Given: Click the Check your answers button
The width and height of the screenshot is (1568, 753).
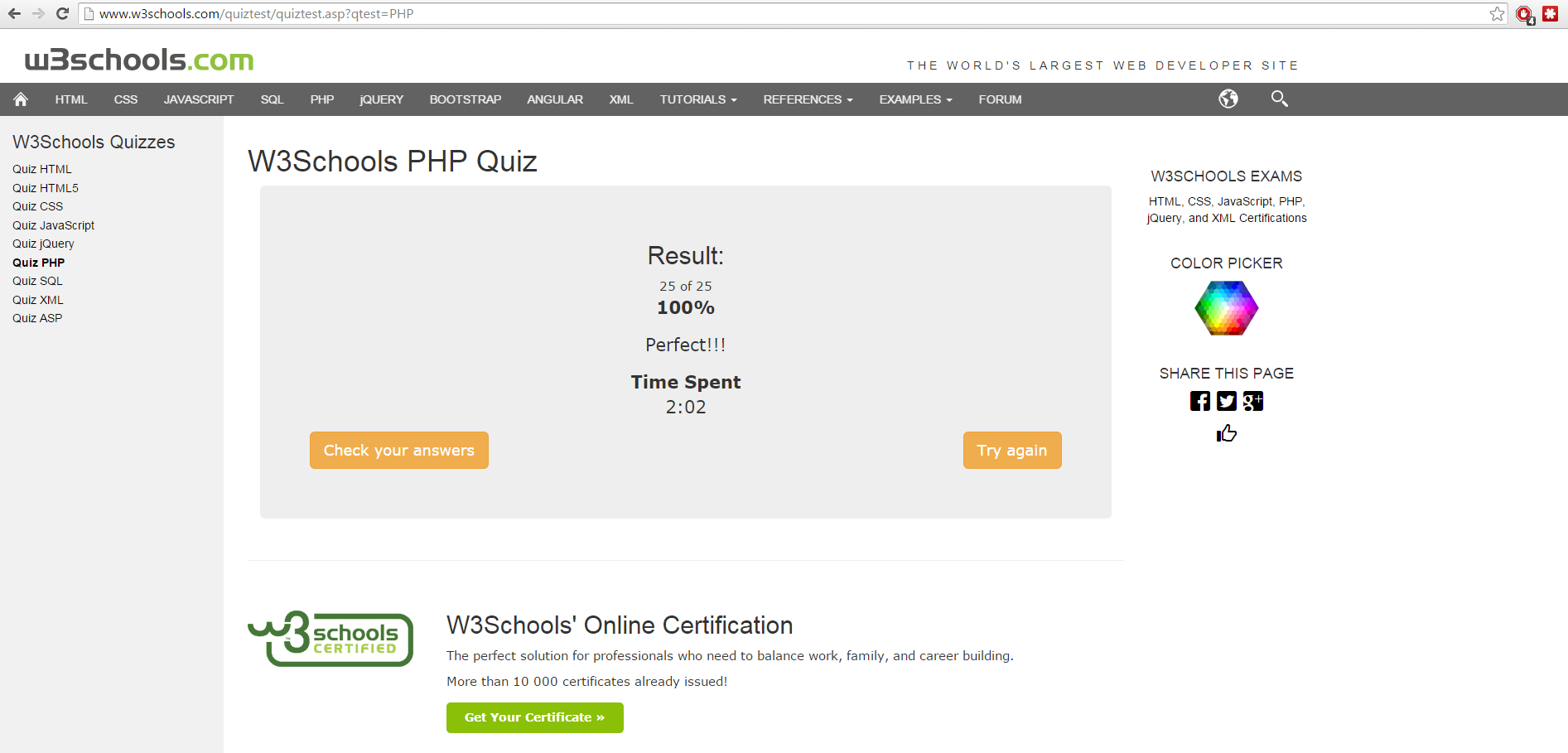Looking at the screenshot, I should pos(399,450).
